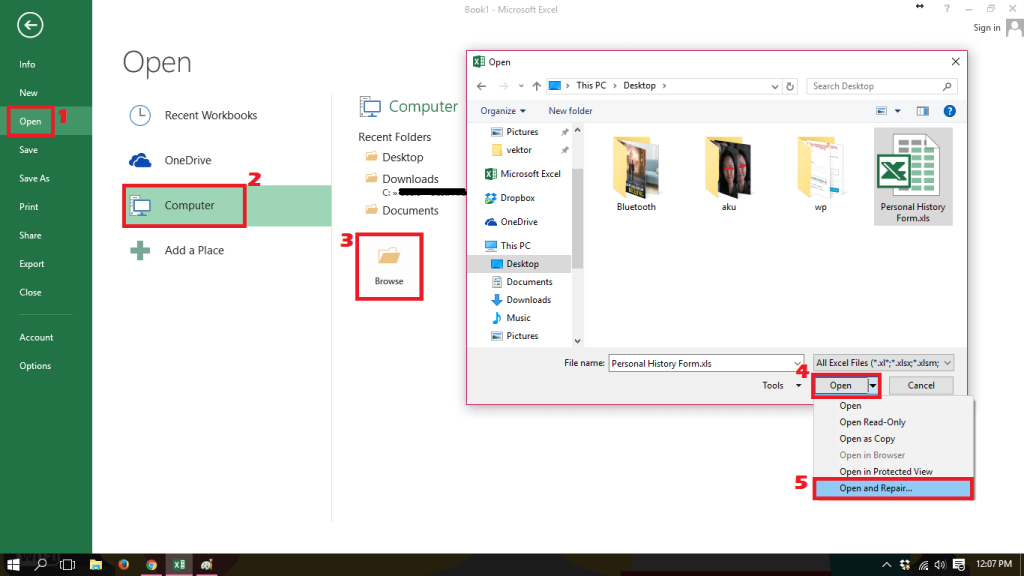1024x576 pixels.
Task: Open Chrome from the taskbar
Action: (x=152, y=564)
